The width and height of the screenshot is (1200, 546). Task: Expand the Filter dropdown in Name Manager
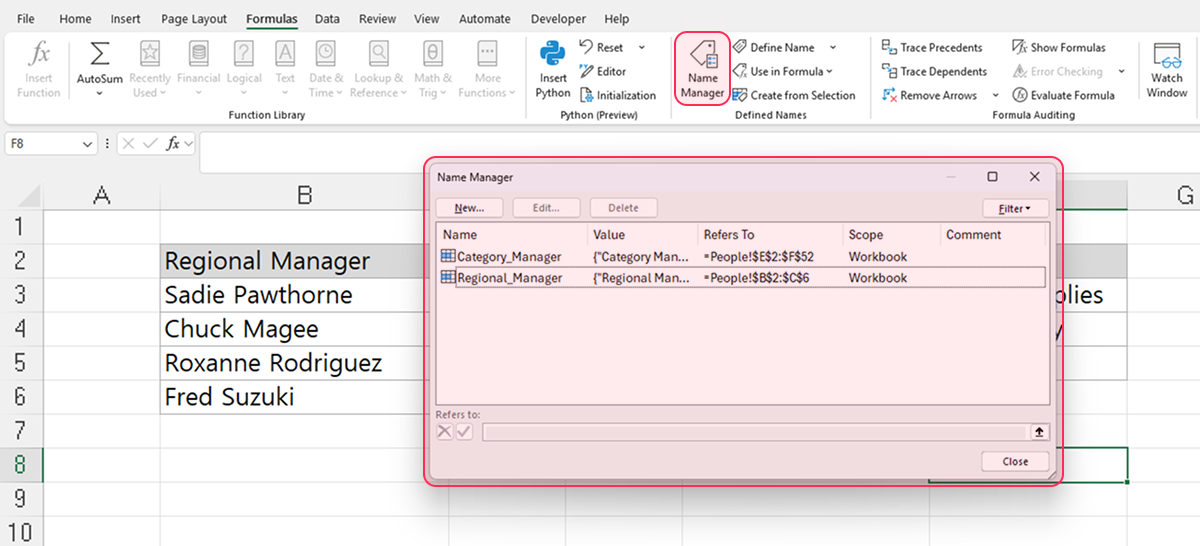(x=1015, y=209)
